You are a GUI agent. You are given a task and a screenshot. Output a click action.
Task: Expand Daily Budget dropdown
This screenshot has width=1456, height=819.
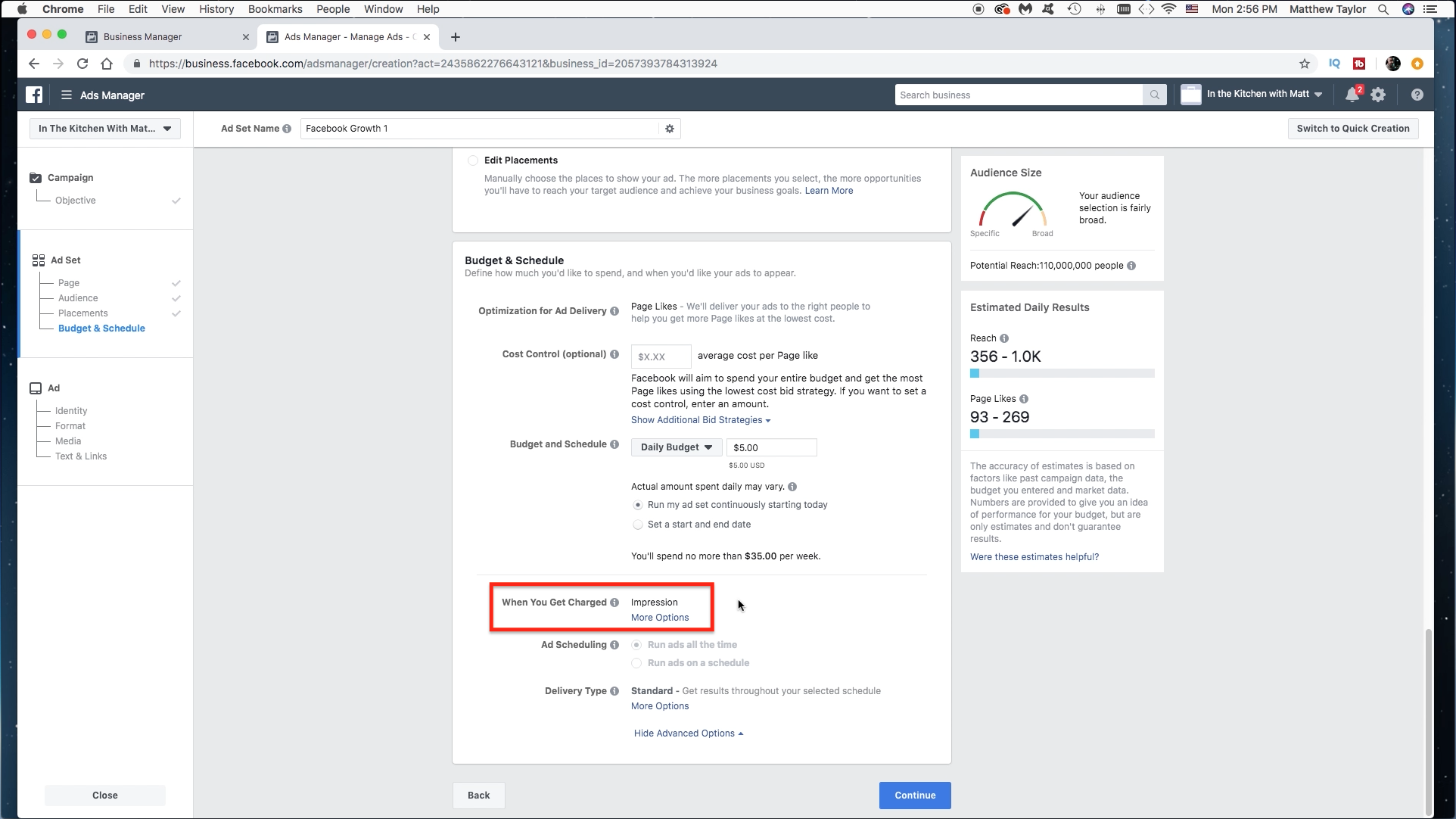pos(674,447)
